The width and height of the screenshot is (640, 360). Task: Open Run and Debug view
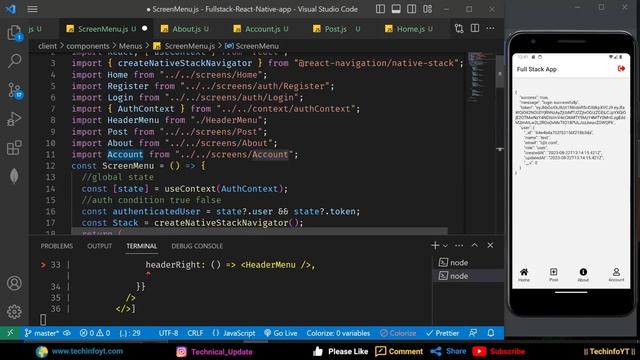click(x=14, y=119)
